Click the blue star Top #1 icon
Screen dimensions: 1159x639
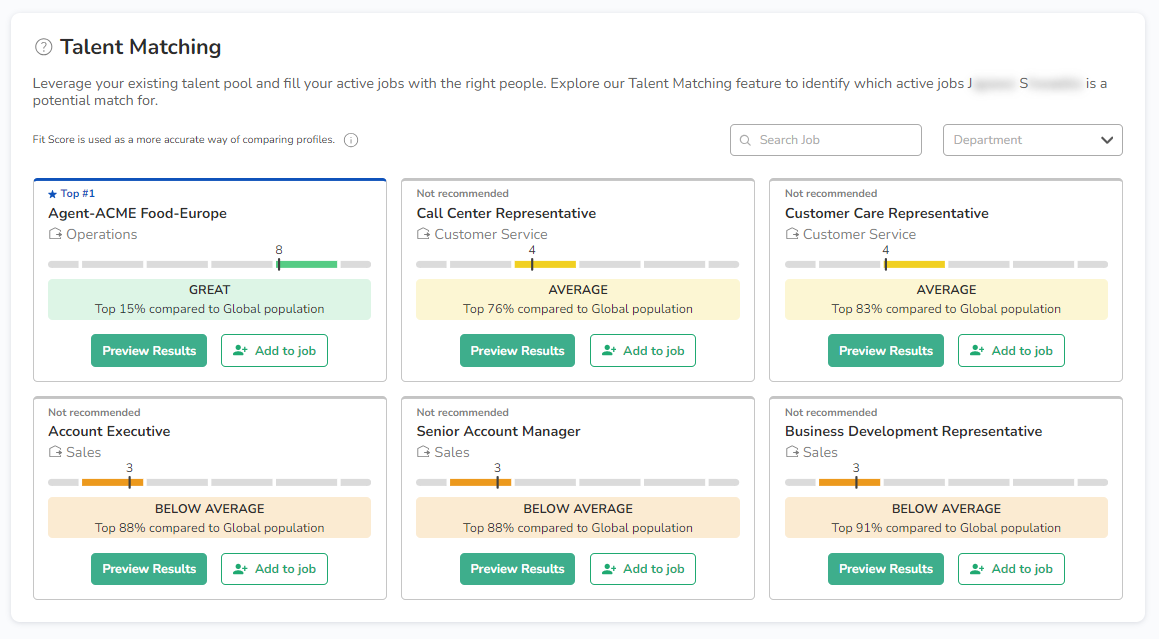pyautogui.click(x=53, y=194)
